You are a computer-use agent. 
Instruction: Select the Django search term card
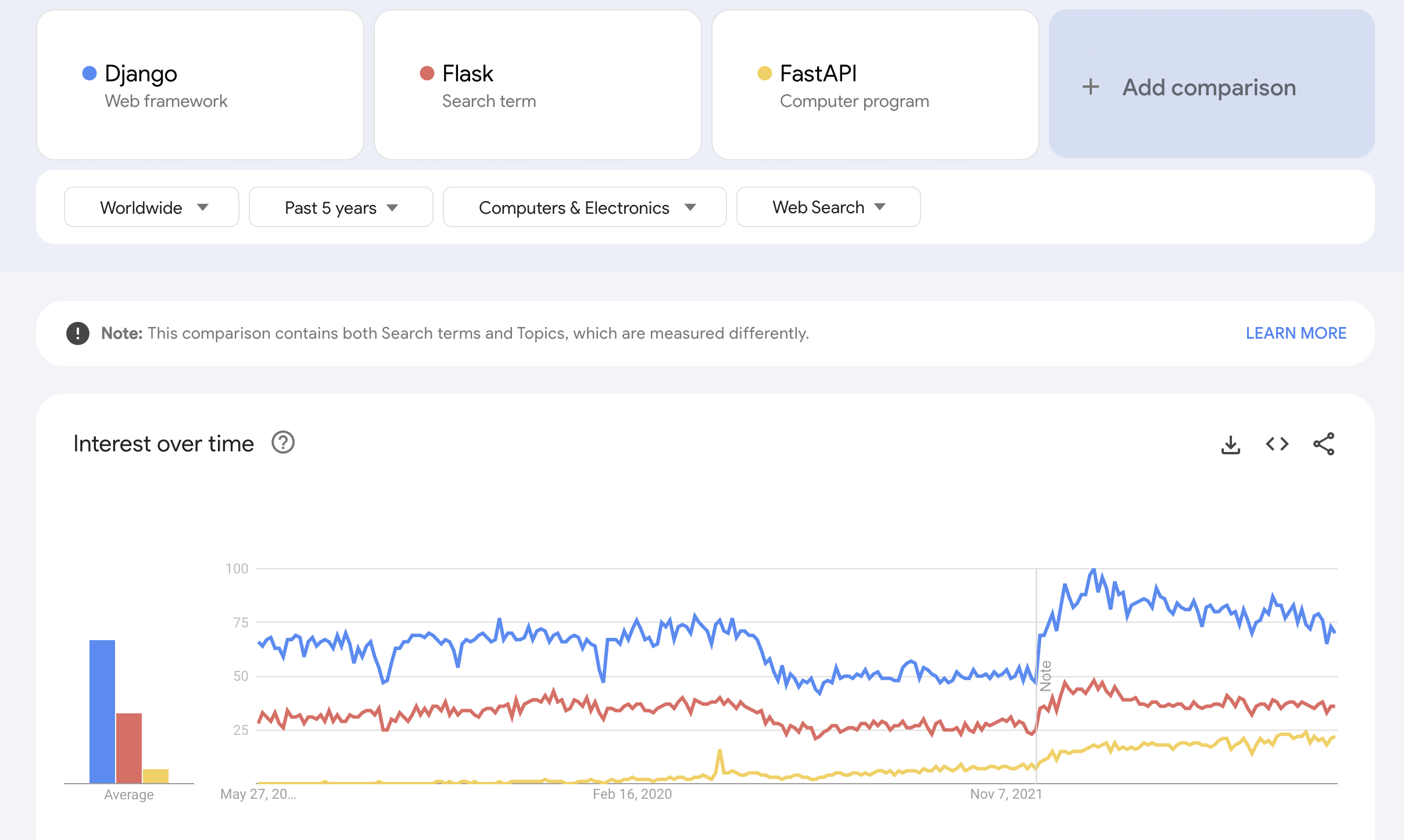coord(200,85)
